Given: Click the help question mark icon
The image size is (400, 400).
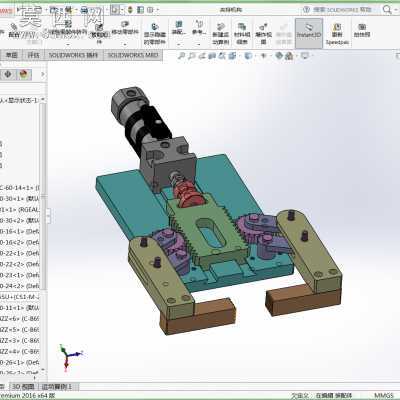Looking at the screenshot, I should click(306, 10).
